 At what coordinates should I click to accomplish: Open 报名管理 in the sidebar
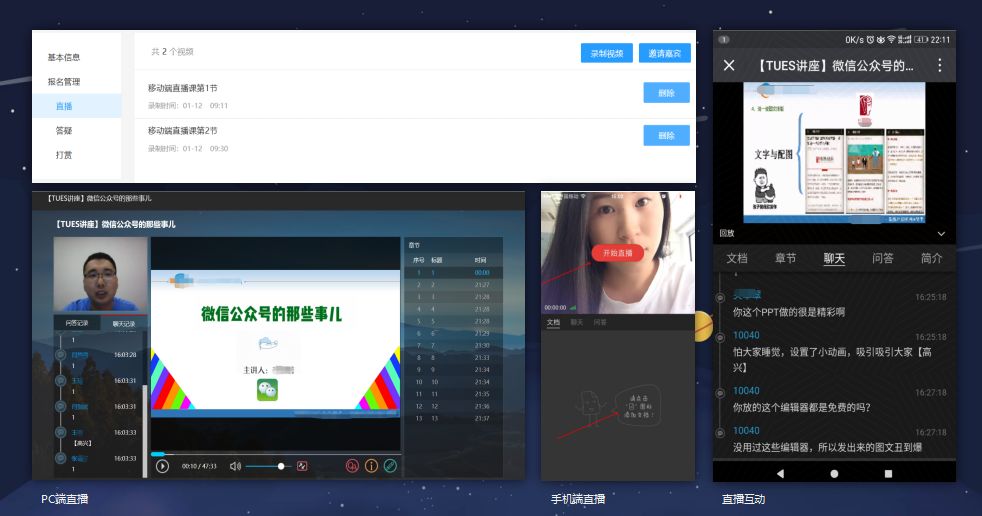coord(64,81)
